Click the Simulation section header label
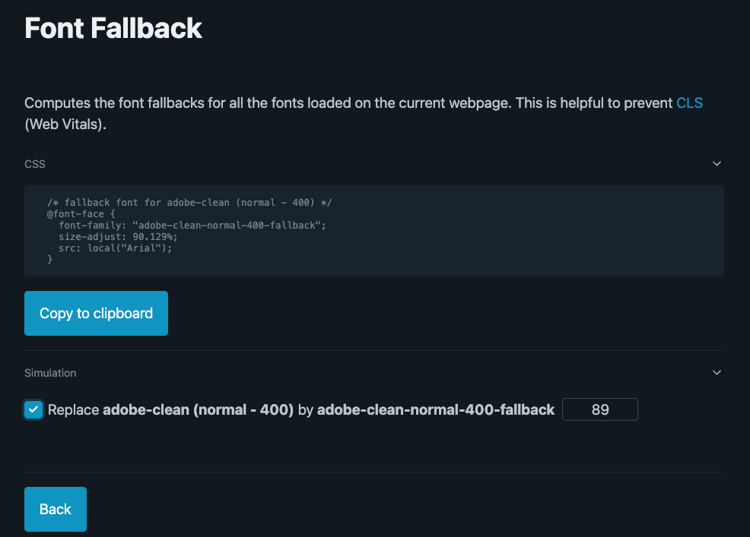Viewport: 750px width, 537px height. 50,373
